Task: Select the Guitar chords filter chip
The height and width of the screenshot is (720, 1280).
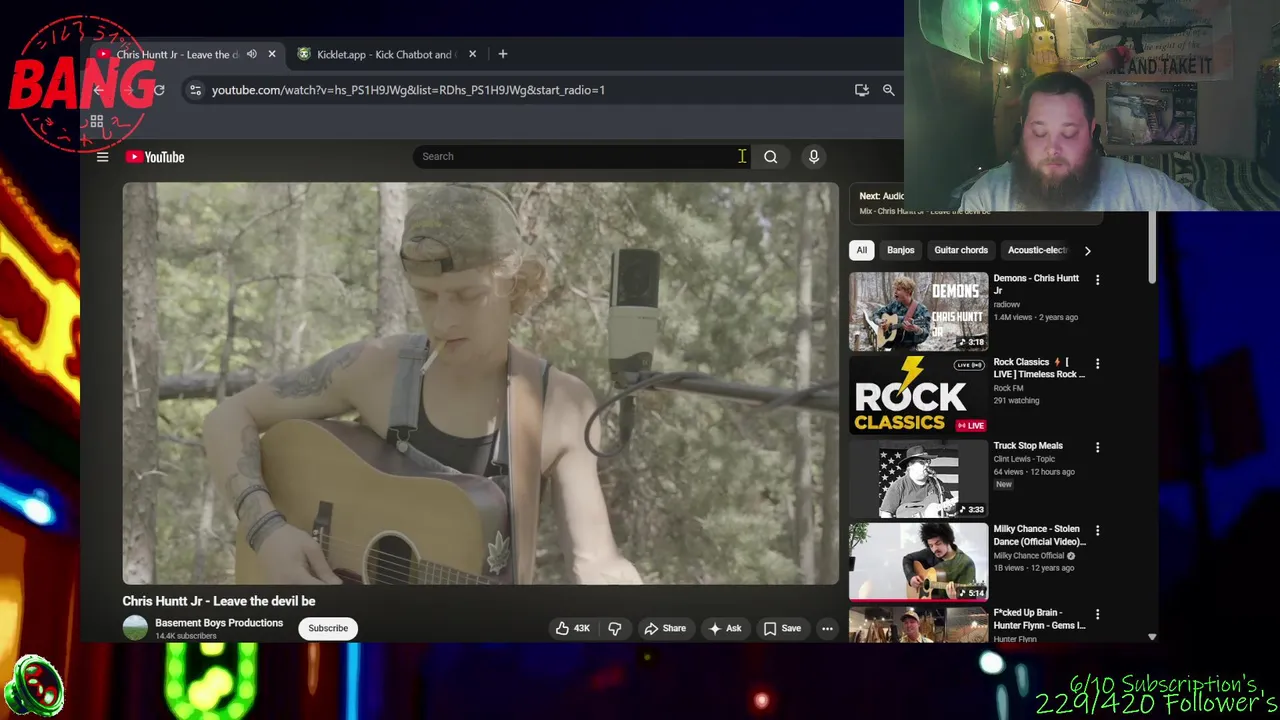Action: tap(961, 250)
